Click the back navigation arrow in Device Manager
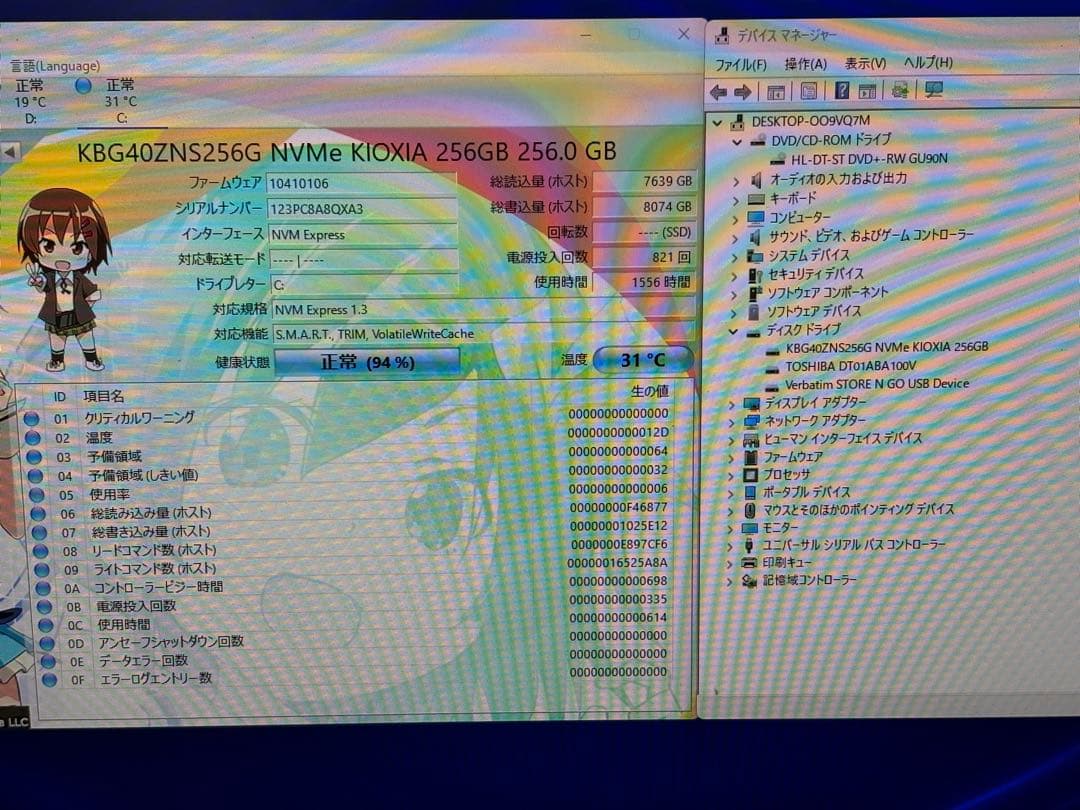Screen dimensions: 1080x810 [718, 91]
